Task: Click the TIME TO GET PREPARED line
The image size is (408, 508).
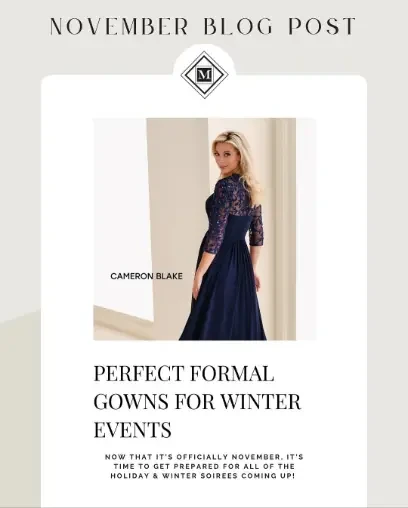Action: coord(204,466)
